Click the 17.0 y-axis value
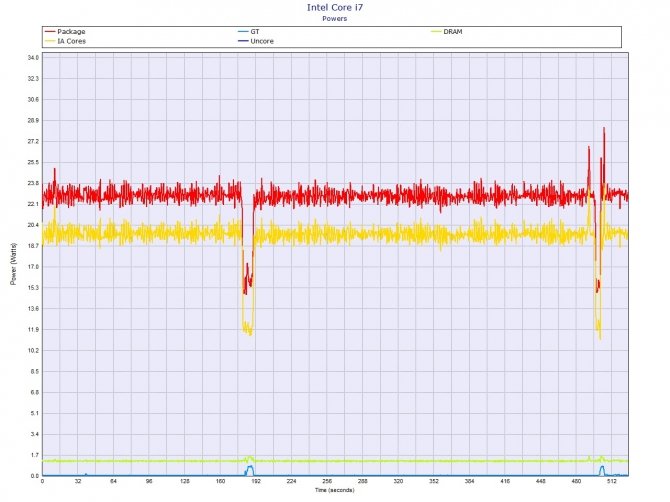Image resolution: width=670 pixels, height=502 pixels. (x=33, y=267)
